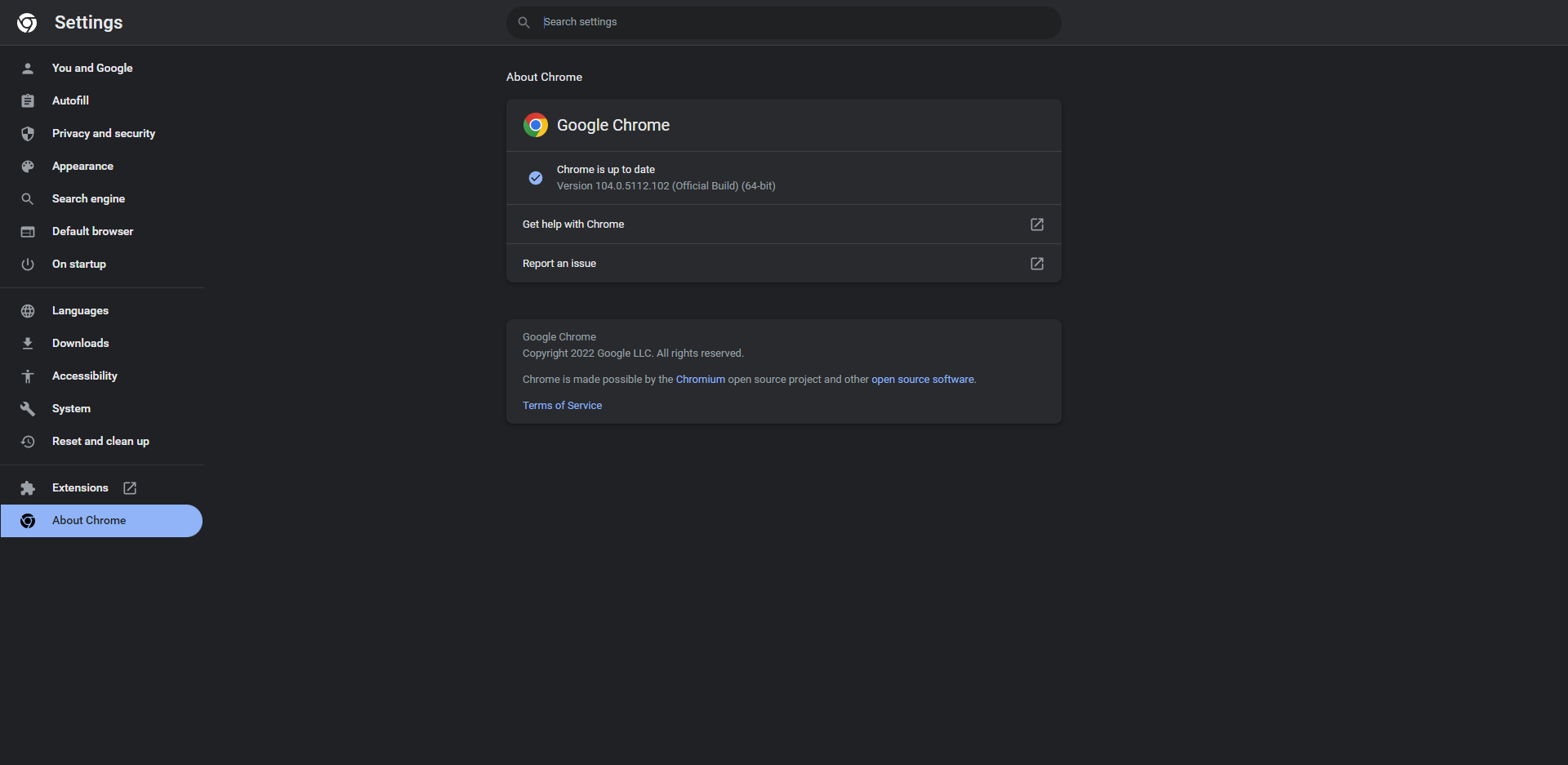1568x765 pixels.
Task: Open the open source software link
Action: point(922,380)
